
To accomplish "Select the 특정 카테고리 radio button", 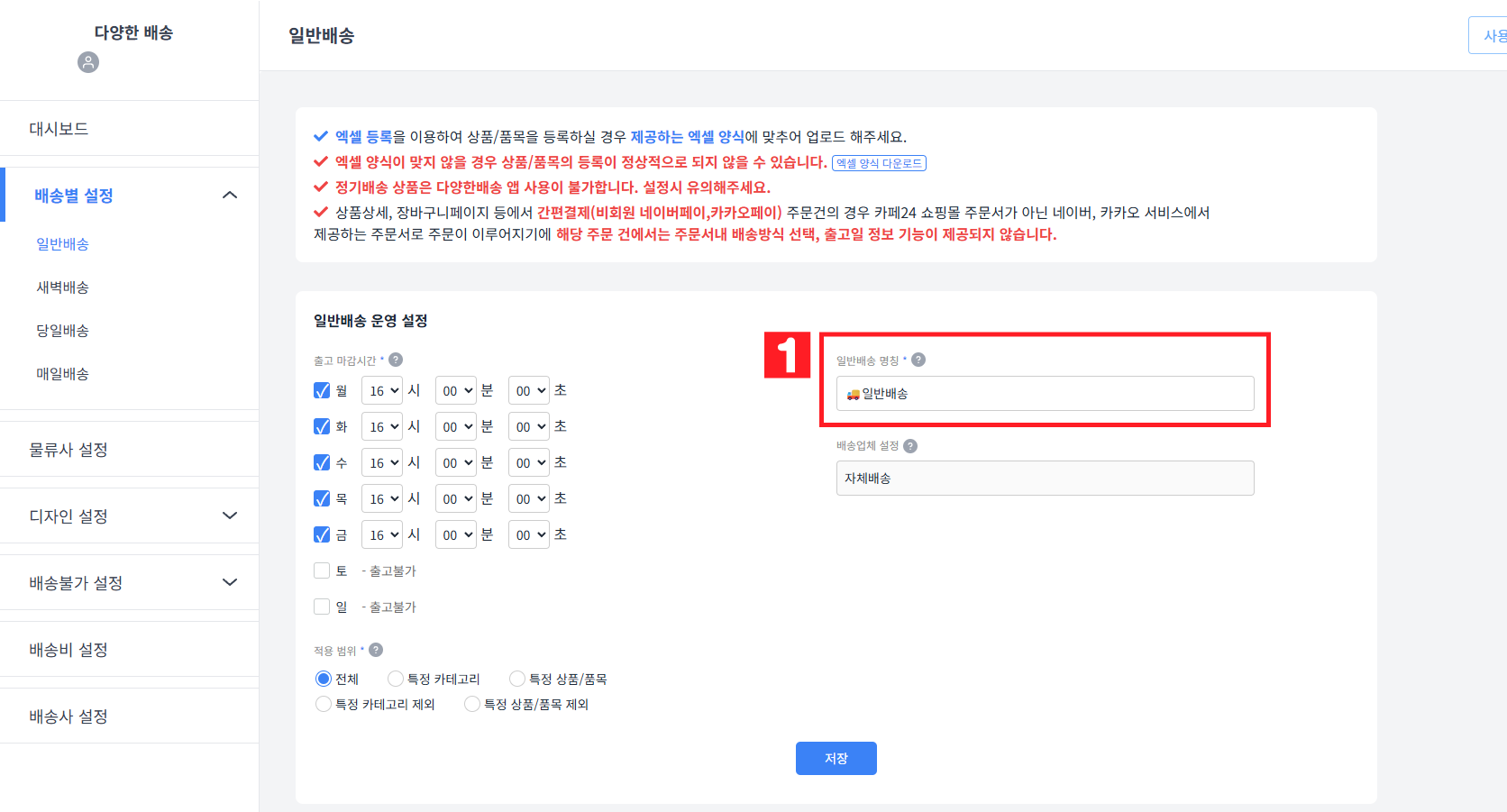I will pos(395,678).
